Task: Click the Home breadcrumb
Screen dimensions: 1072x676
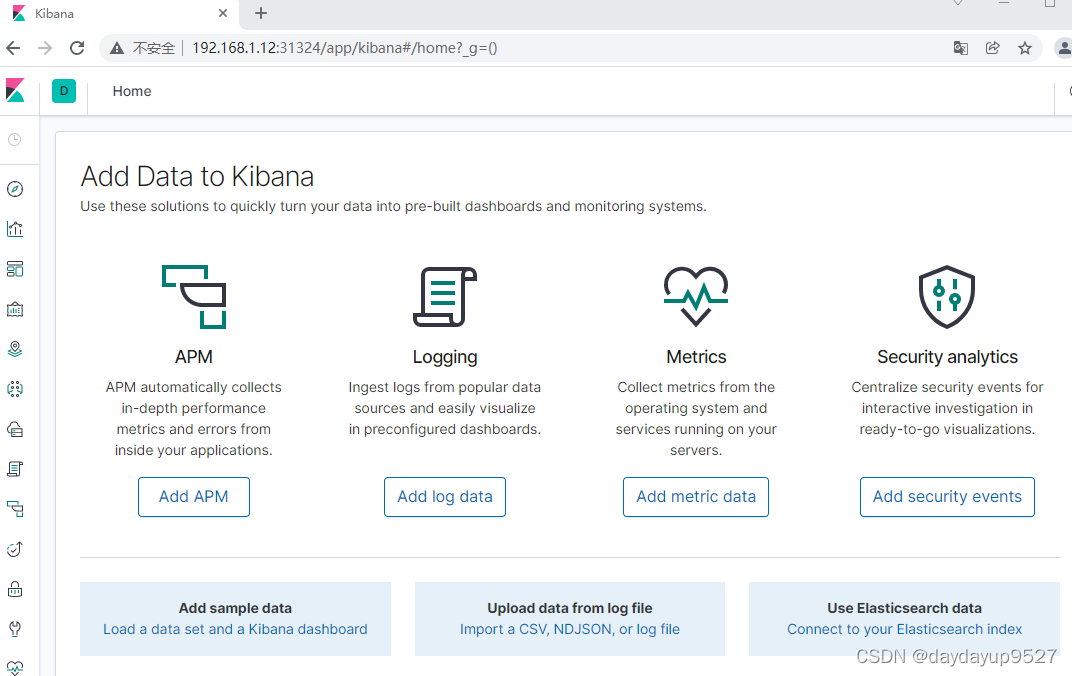Action: (132, 91)
